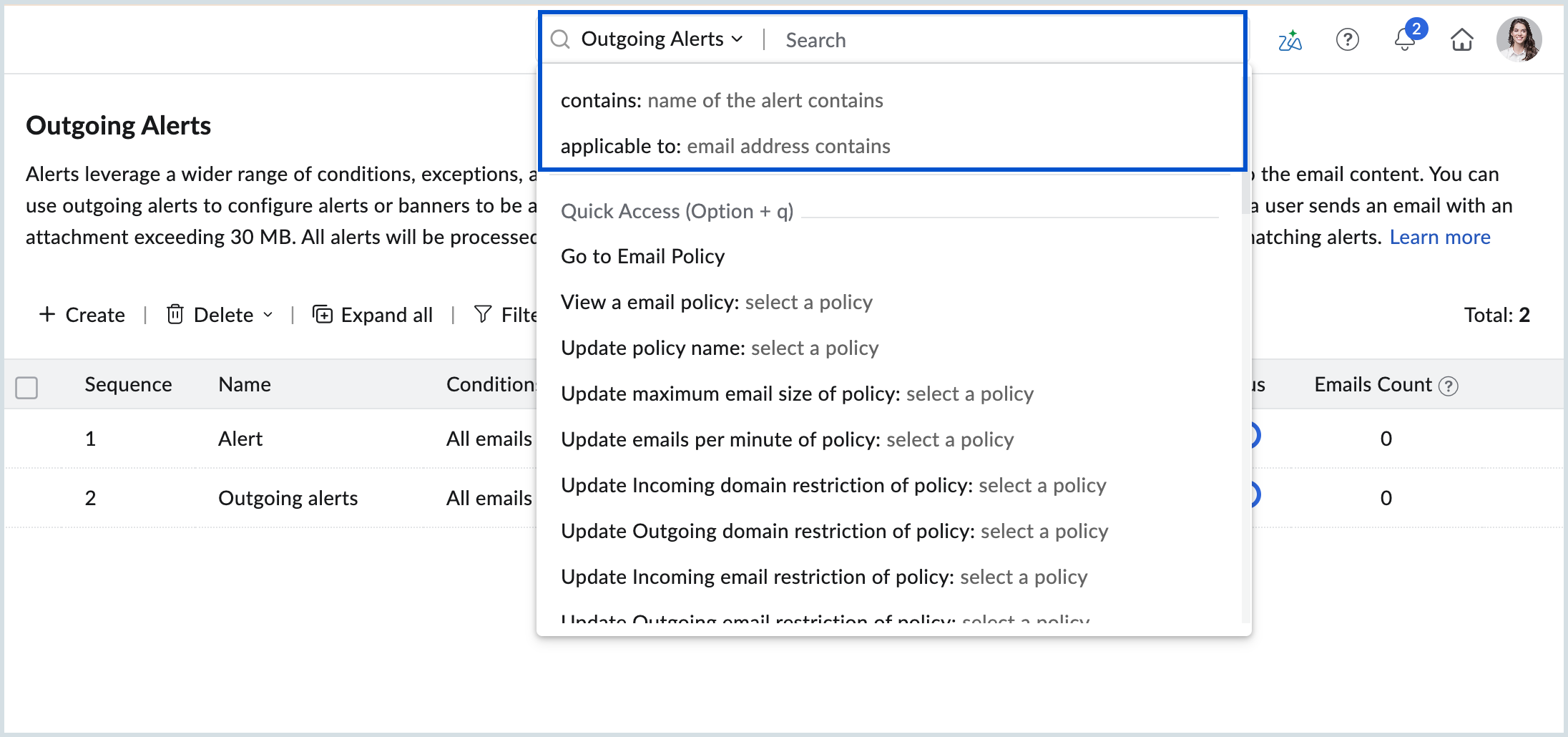Open notifications showing 2 unread alerts
Viewport: 1568px width, 737px height.
(1404, 41)
